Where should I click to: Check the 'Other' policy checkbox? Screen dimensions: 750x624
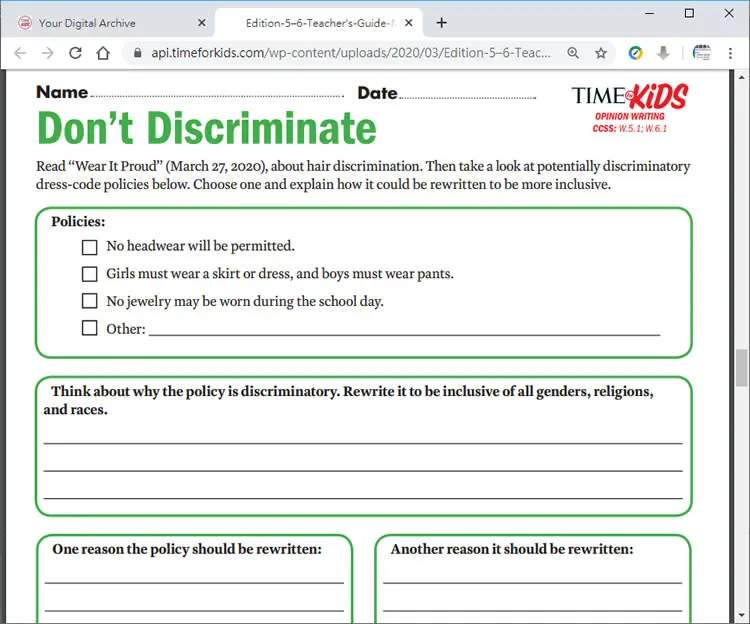coord(89,328)
